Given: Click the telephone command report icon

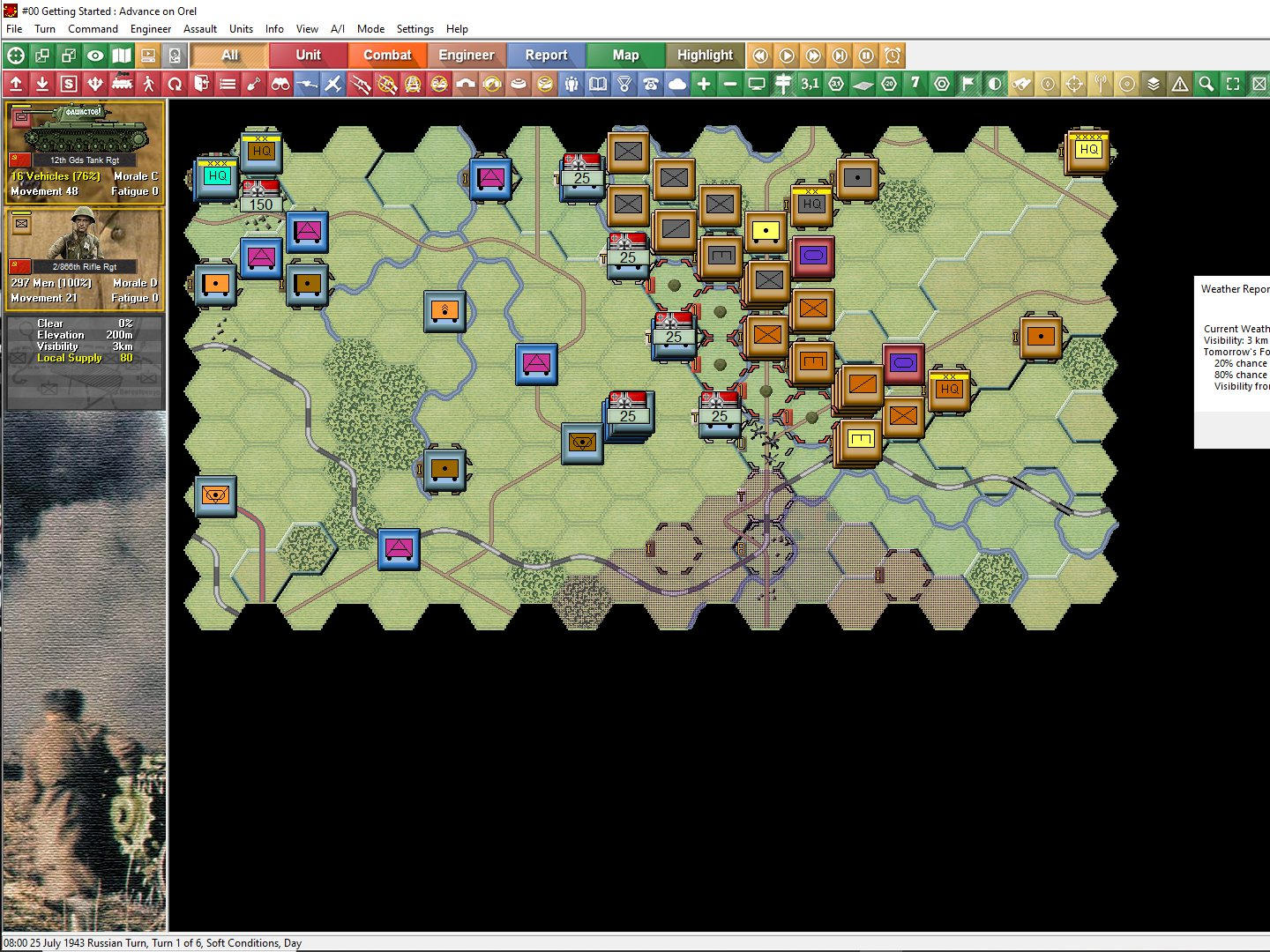Looking at the screenshot, I should [652, 85].
